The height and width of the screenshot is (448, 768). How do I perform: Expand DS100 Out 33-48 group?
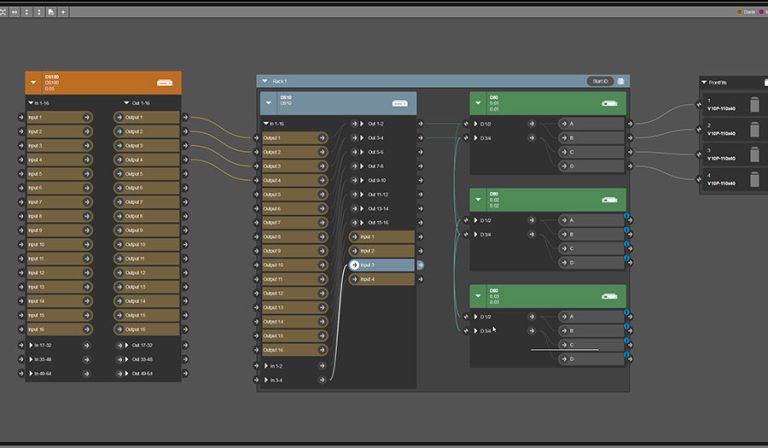tap(126, 359)
